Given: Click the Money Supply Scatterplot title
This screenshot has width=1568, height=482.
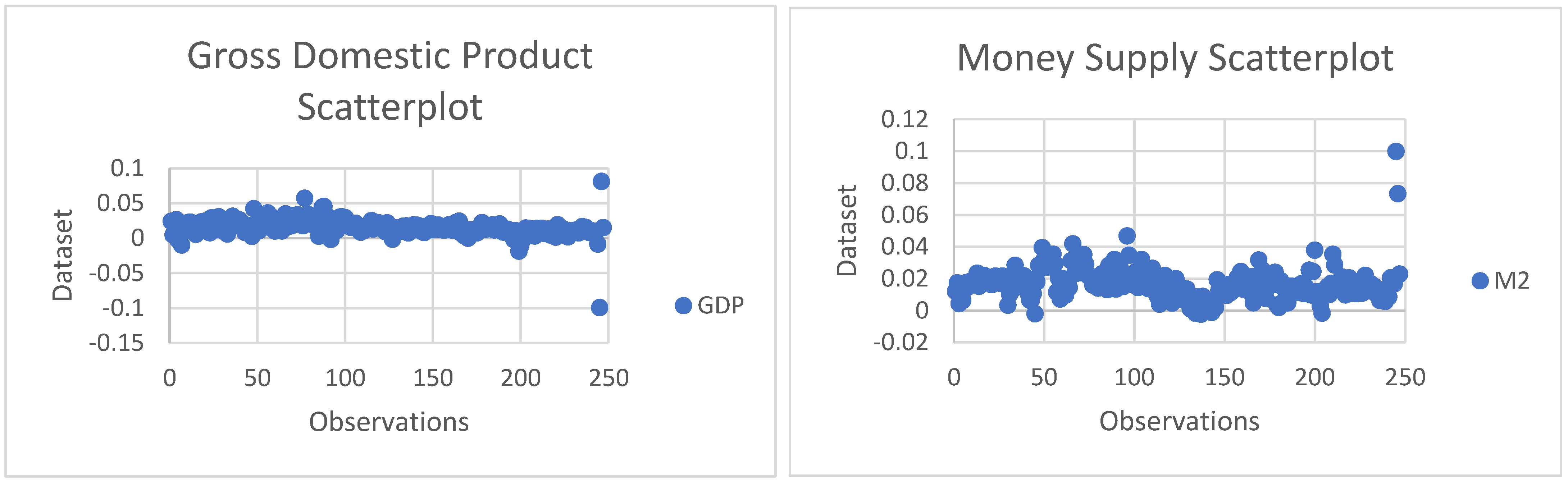Looking at the screenshot, I should coord(1175,58).
